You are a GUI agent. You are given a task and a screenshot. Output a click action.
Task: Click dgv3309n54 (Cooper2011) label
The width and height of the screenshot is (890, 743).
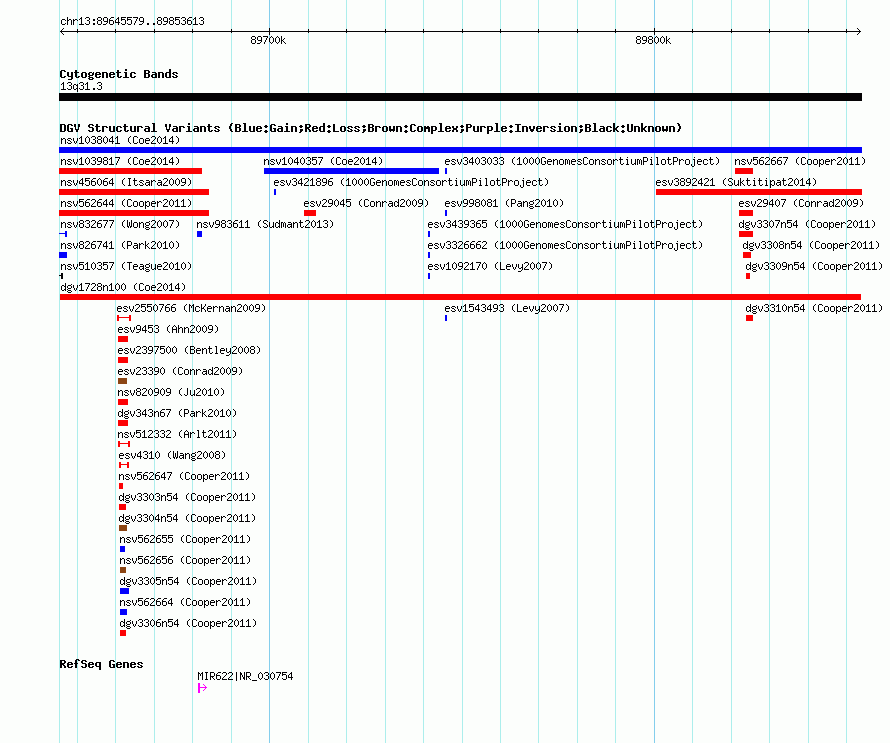tap(814, 266)
